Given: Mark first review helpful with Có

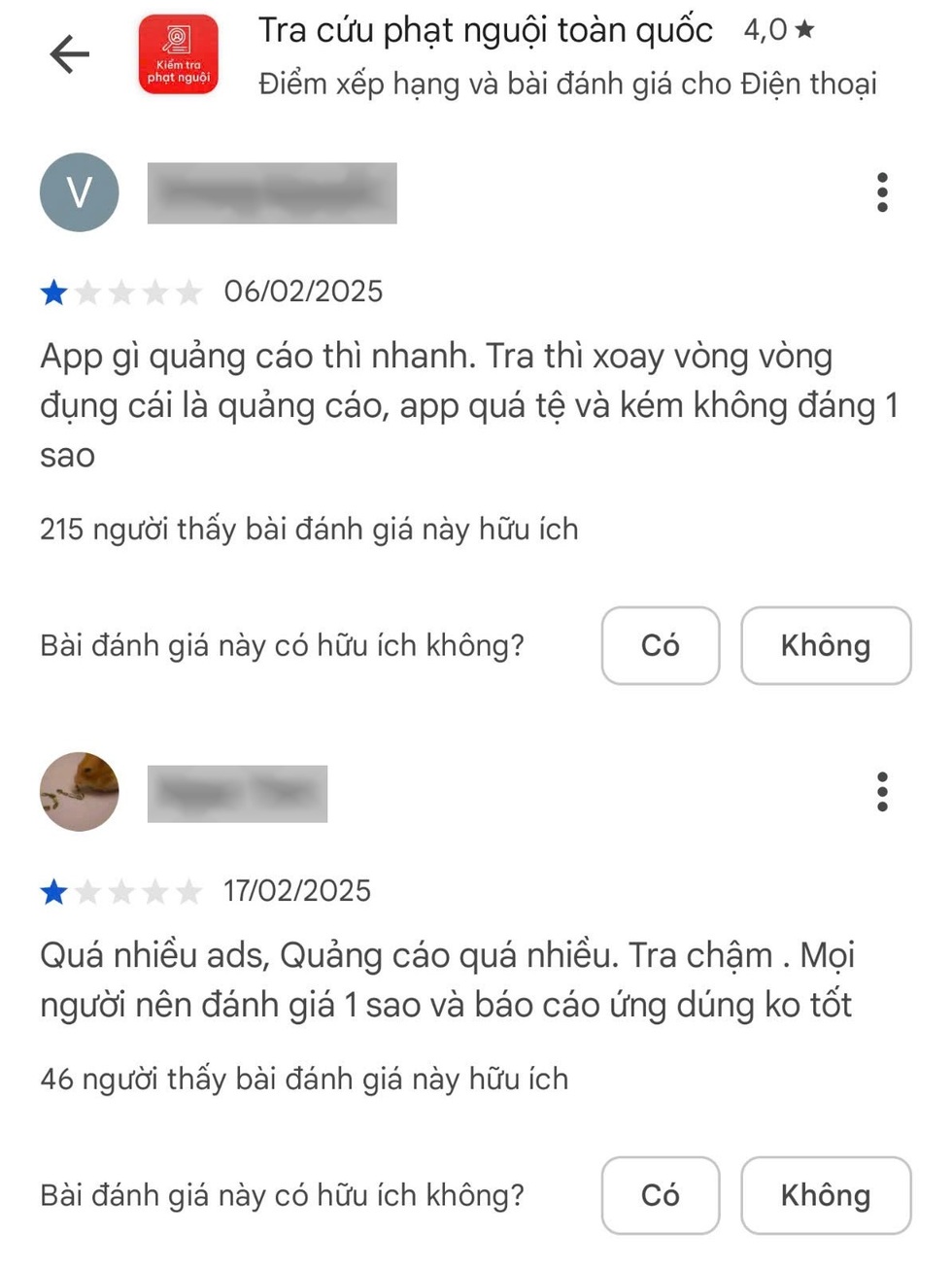Looking at the screenshot, I should [661, 645].
